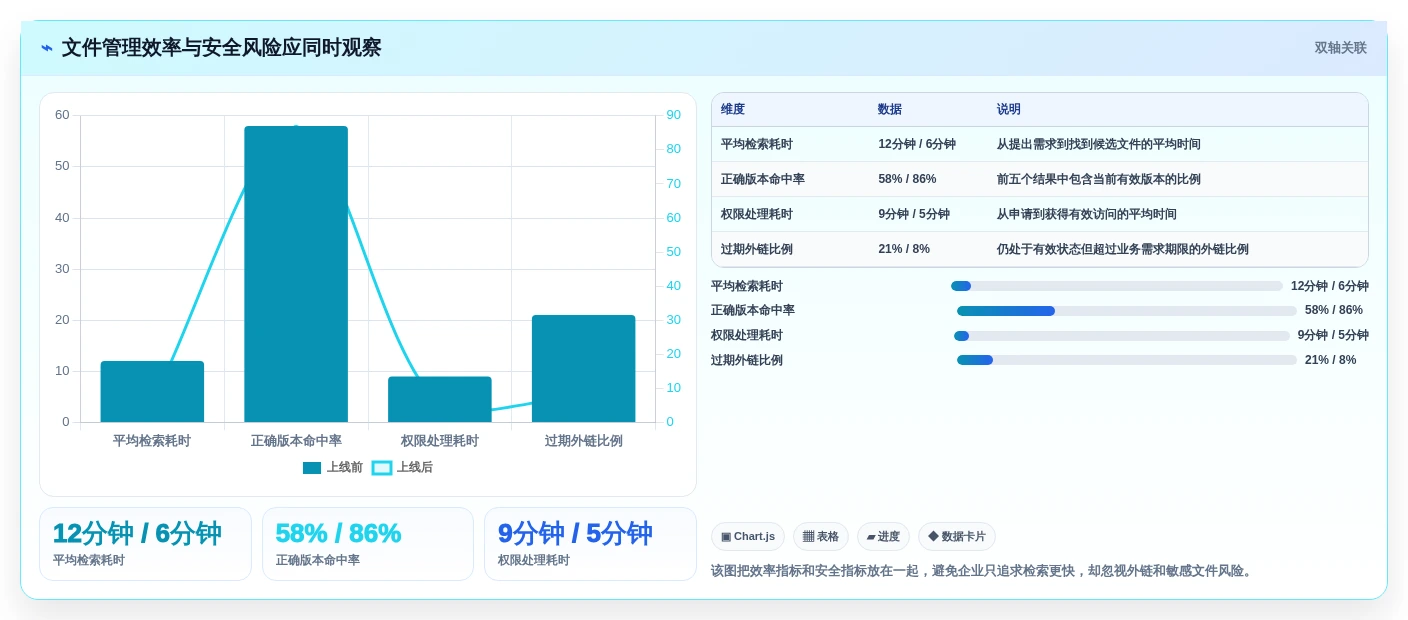Open the 9分钟 / 5分钟 data card

click(590, 544)
